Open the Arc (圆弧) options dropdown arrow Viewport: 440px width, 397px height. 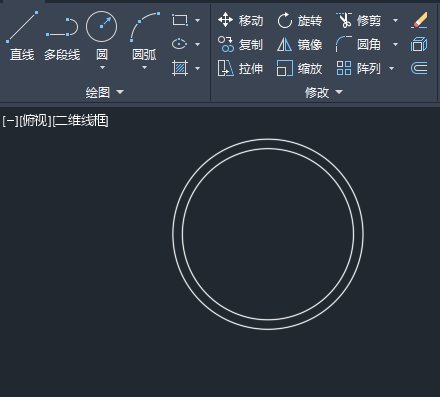coord(144,68)
